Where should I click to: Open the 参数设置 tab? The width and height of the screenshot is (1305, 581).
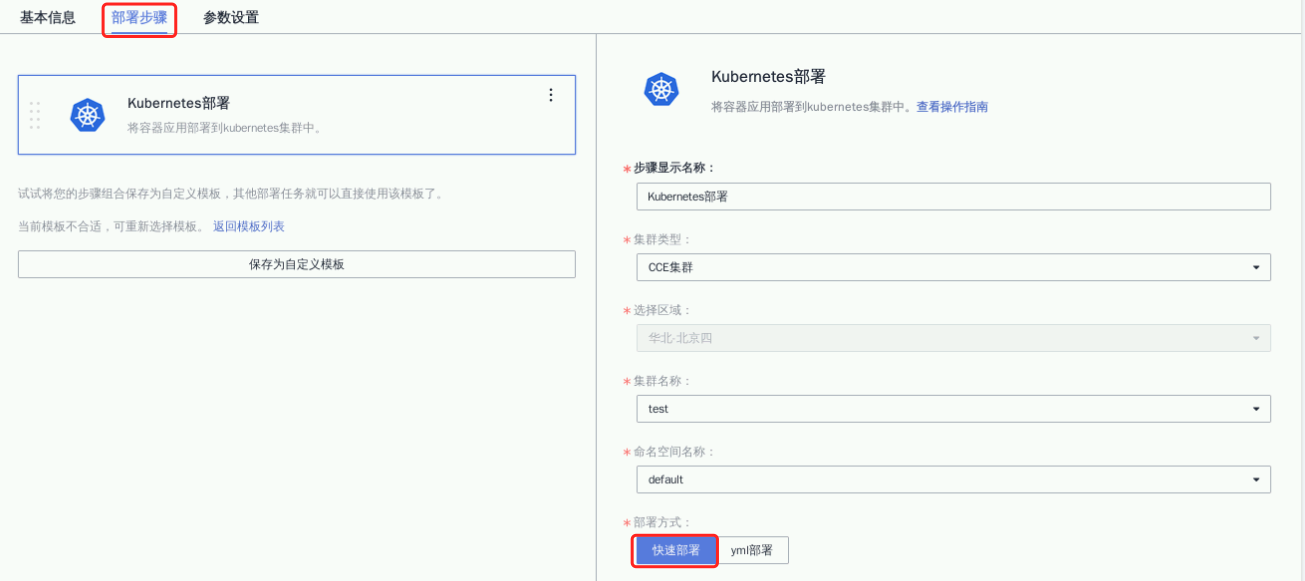pyautogui.click(x=231, y=18)
